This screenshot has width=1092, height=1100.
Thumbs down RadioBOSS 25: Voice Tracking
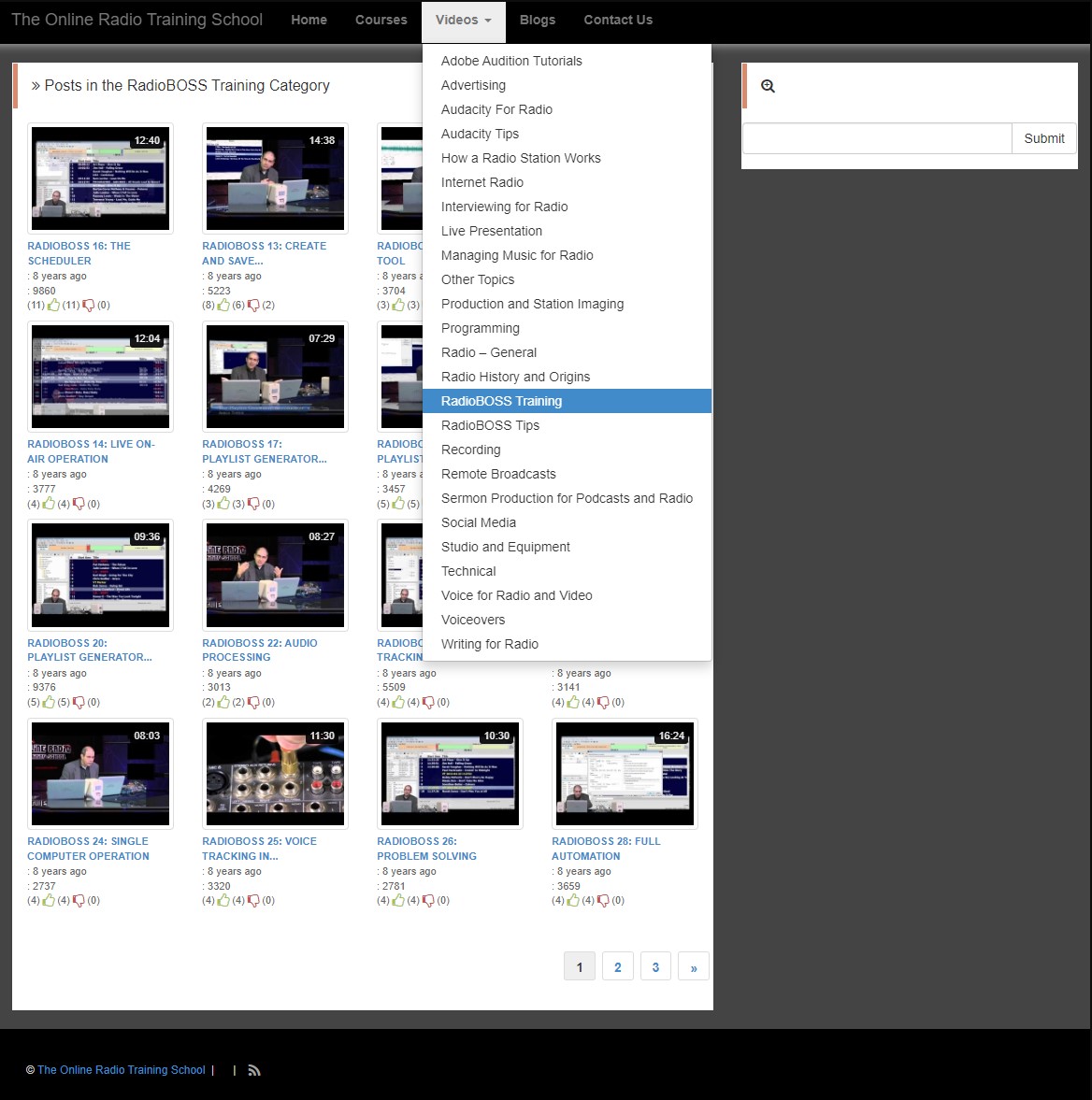coord(253,902)
